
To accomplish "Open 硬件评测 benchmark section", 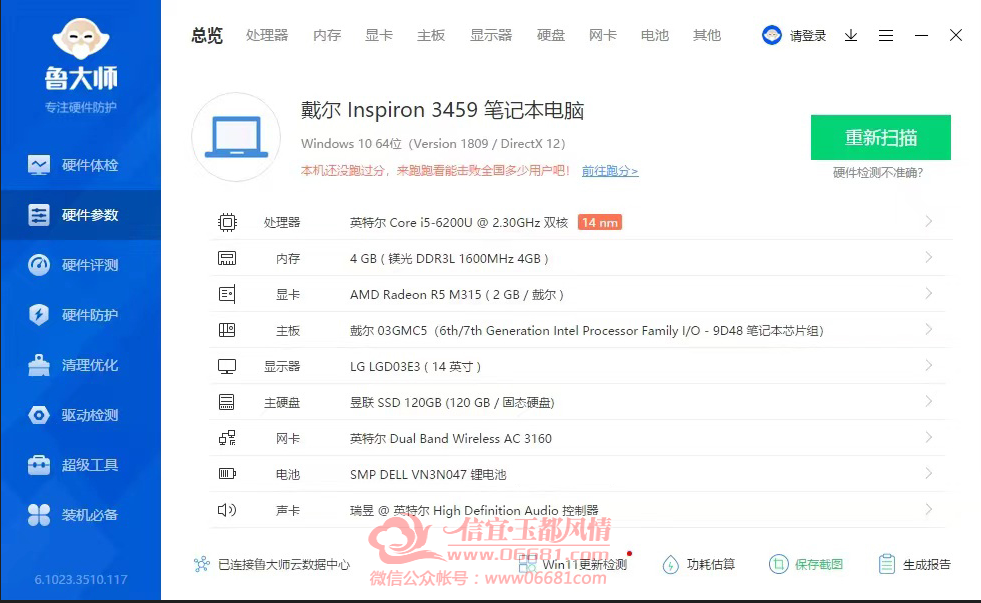I will (x=80, y=265).
